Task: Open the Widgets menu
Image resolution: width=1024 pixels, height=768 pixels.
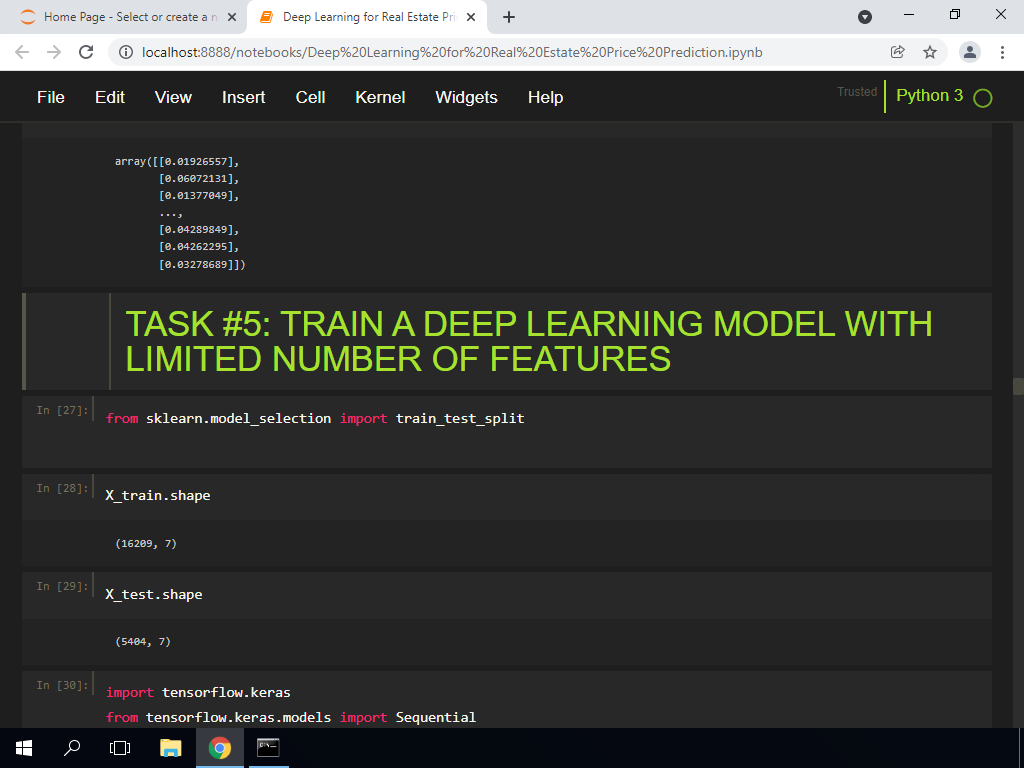Action: 466,97
